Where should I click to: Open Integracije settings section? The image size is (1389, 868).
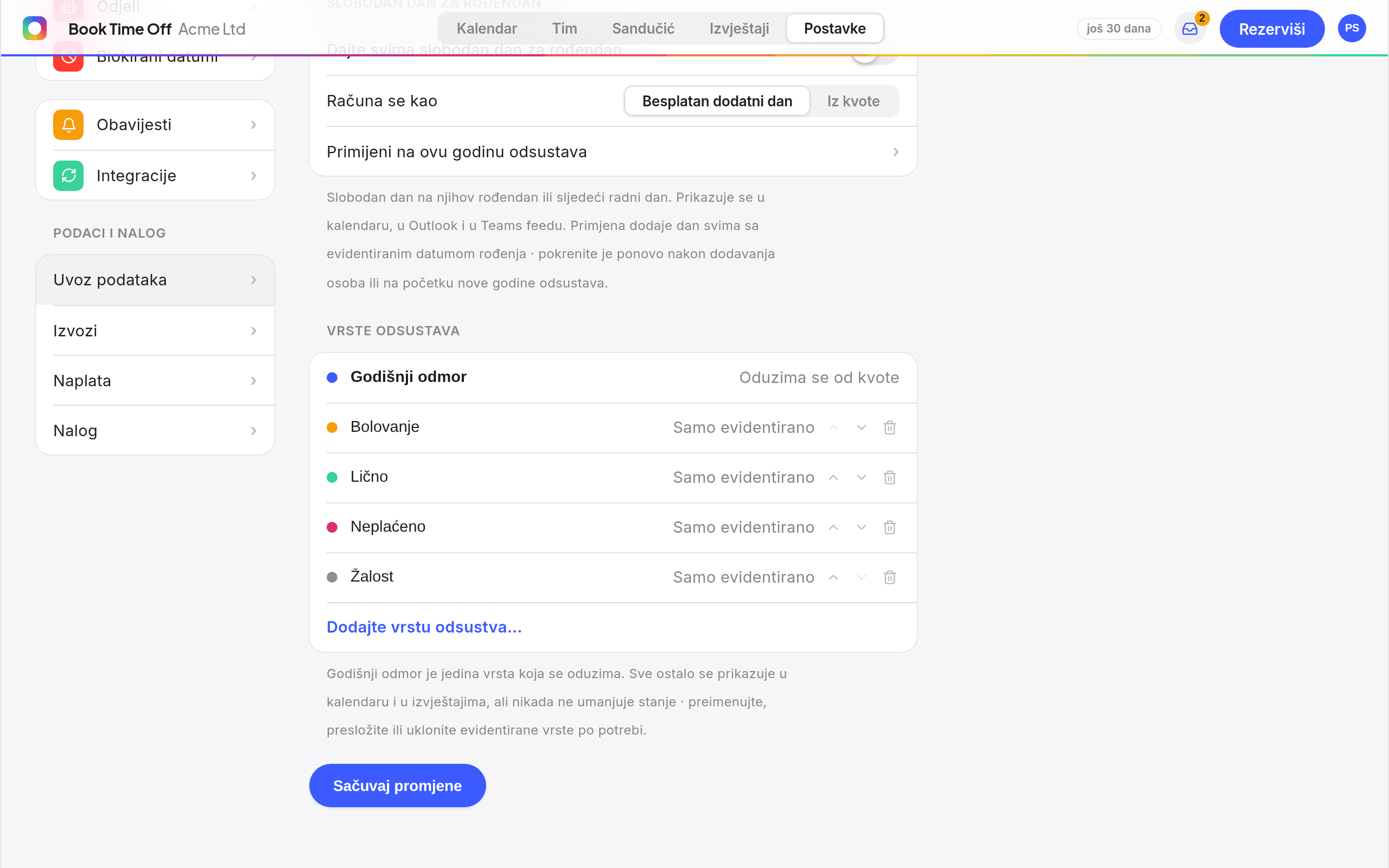(x=155, y=176)
